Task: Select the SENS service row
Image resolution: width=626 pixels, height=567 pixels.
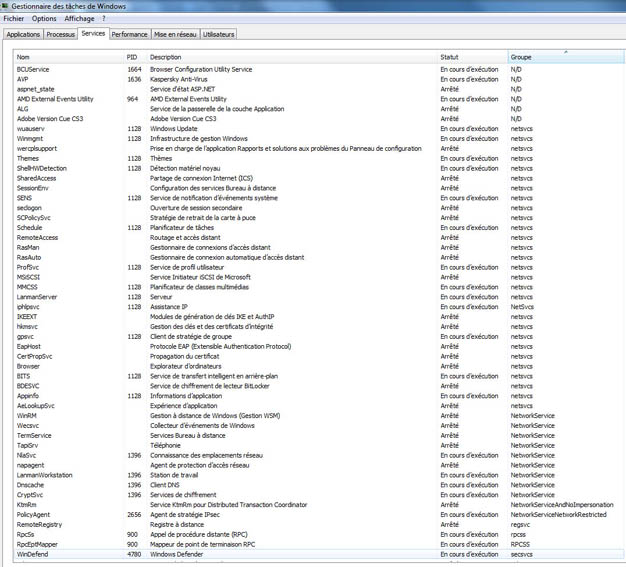Action: (x=319, y=198)
